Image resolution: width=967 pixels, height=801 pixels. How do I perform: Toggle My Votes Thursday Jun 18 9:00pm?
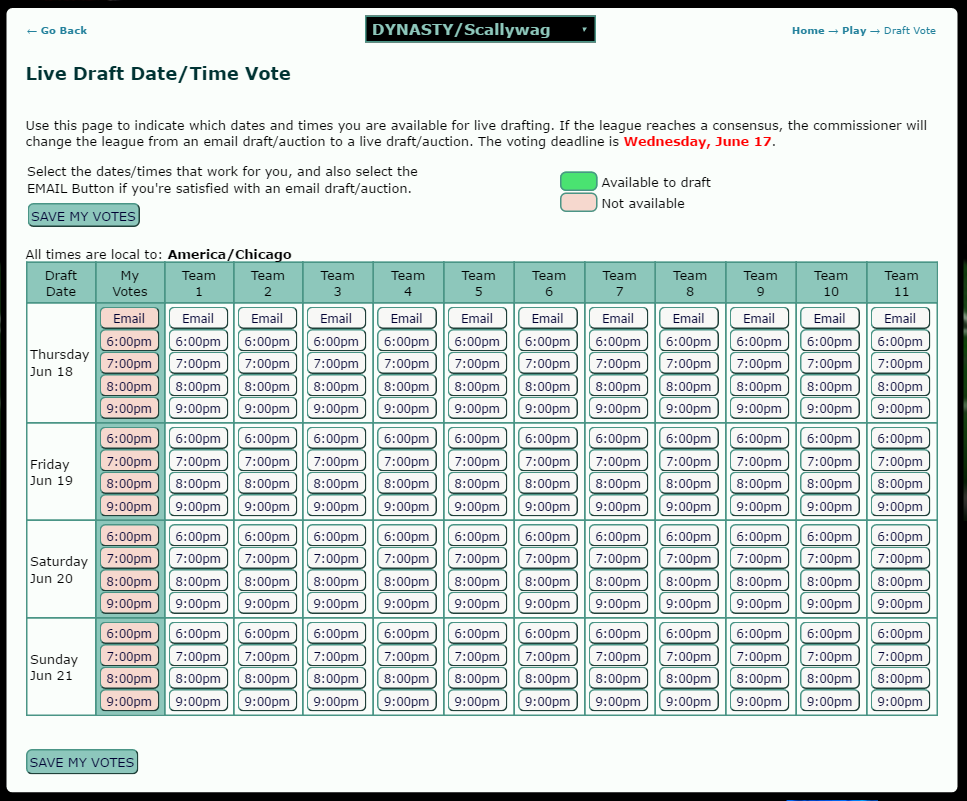coord(129,408)
